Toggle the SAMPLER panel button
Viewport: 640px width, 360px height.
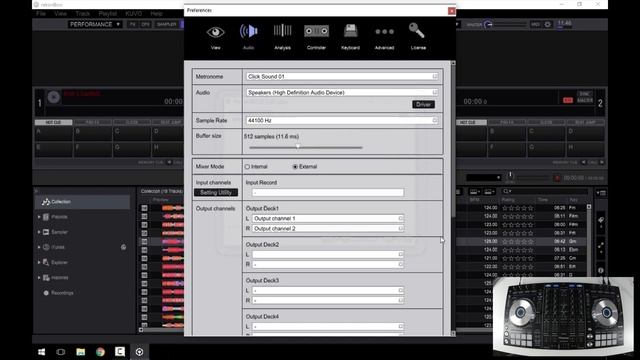point(167,24)
